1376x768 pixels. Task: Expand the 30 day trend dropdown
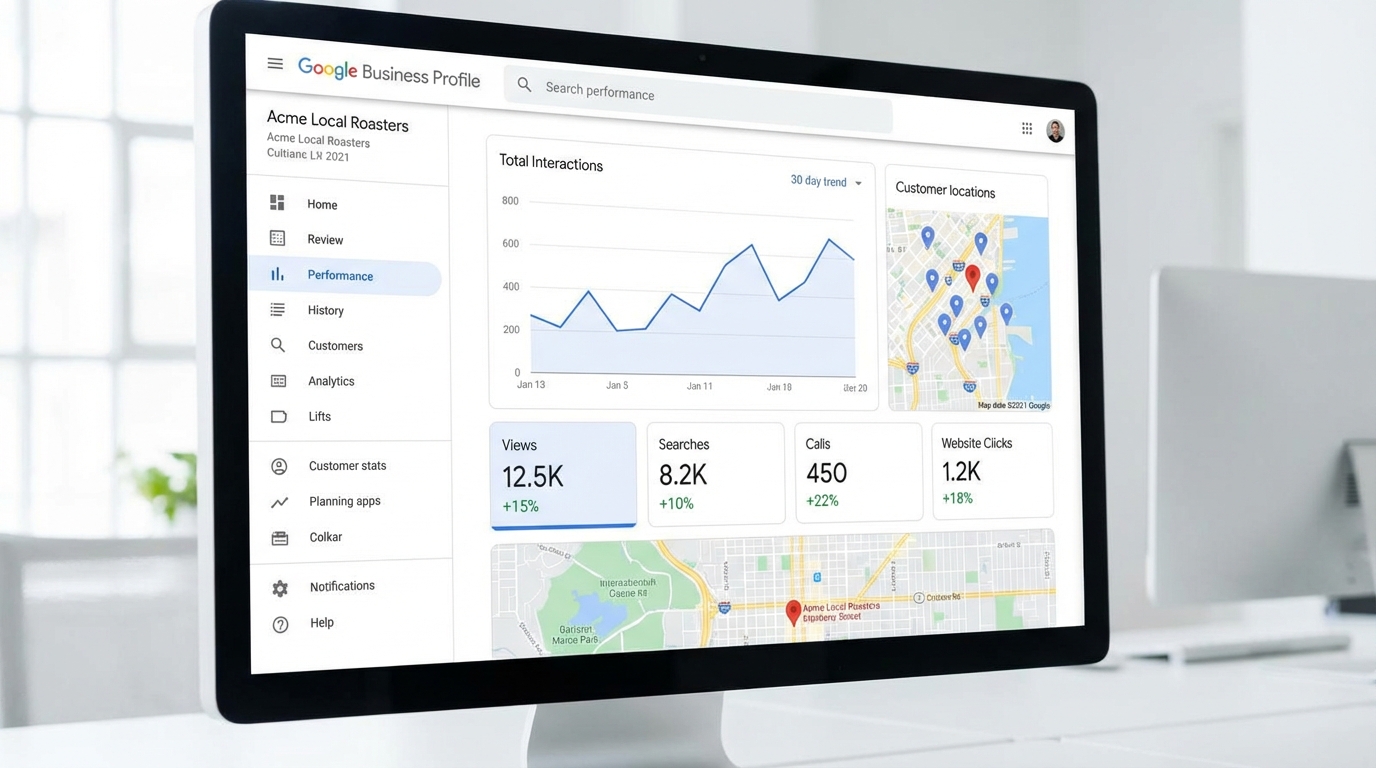pos(826,182)
